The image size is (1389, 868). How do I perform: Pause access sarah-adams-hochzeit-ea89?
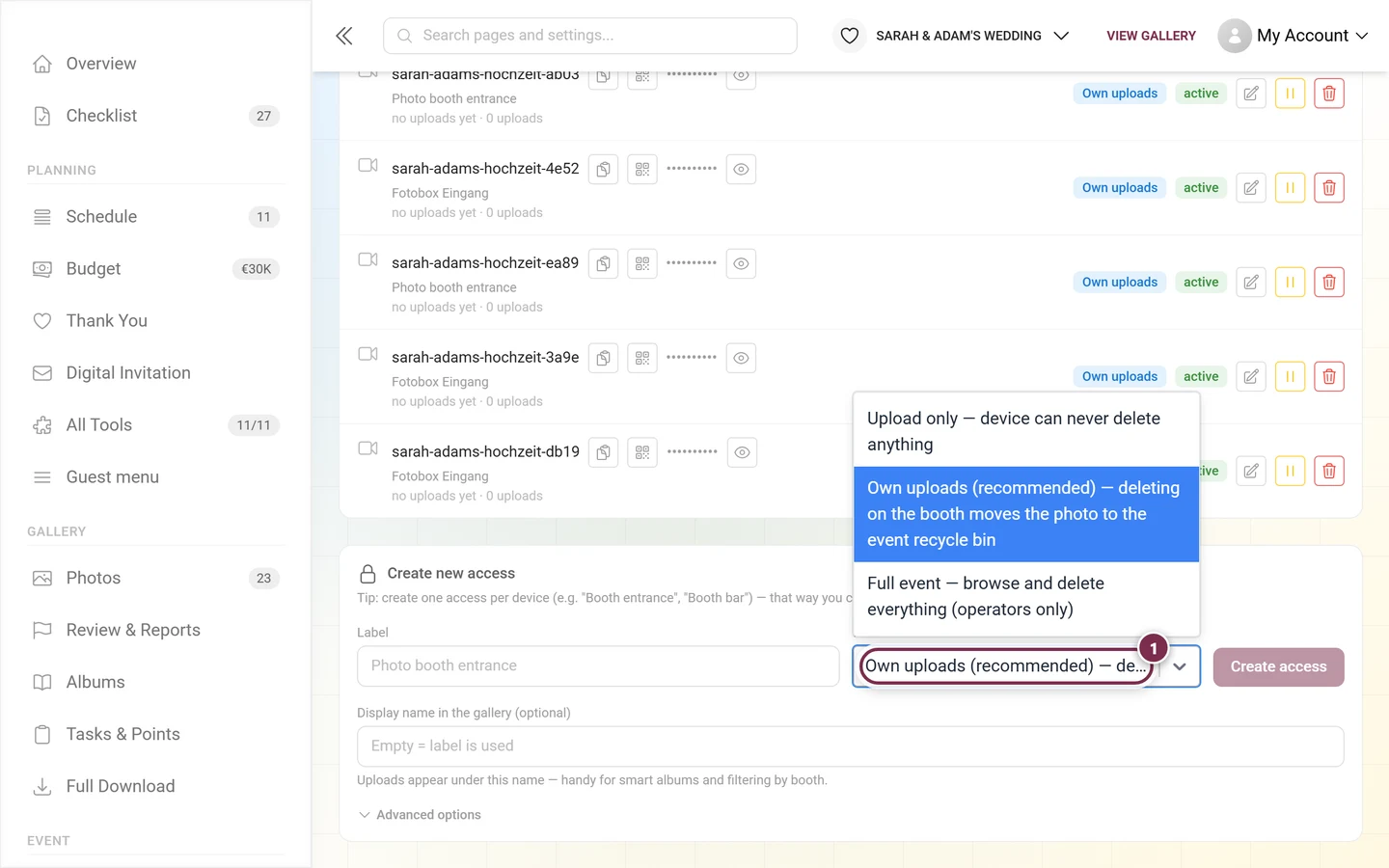(1290, 283)
